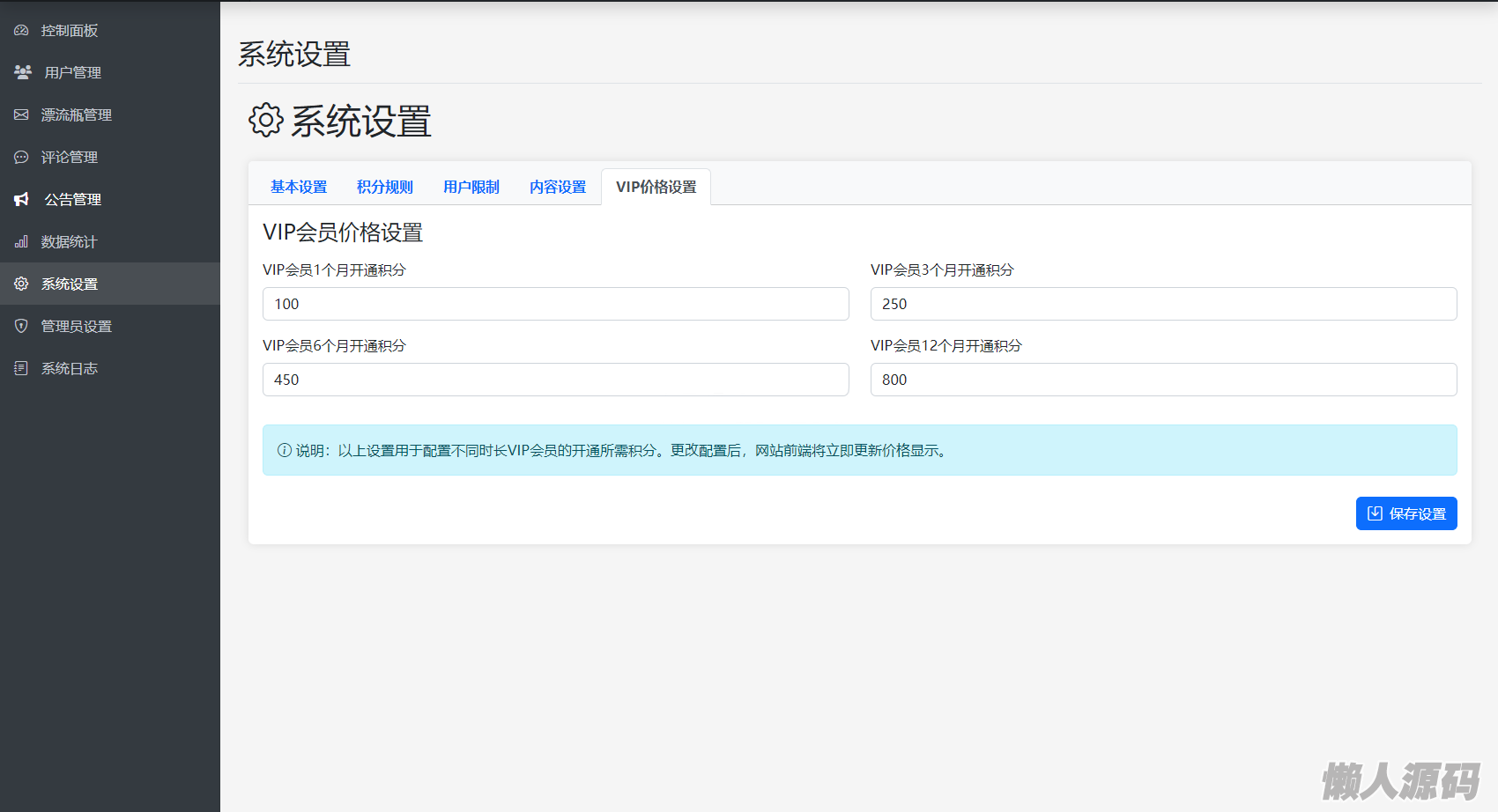
Task: Go to the 内容设置 tab
Action: [x=558, y=187]
